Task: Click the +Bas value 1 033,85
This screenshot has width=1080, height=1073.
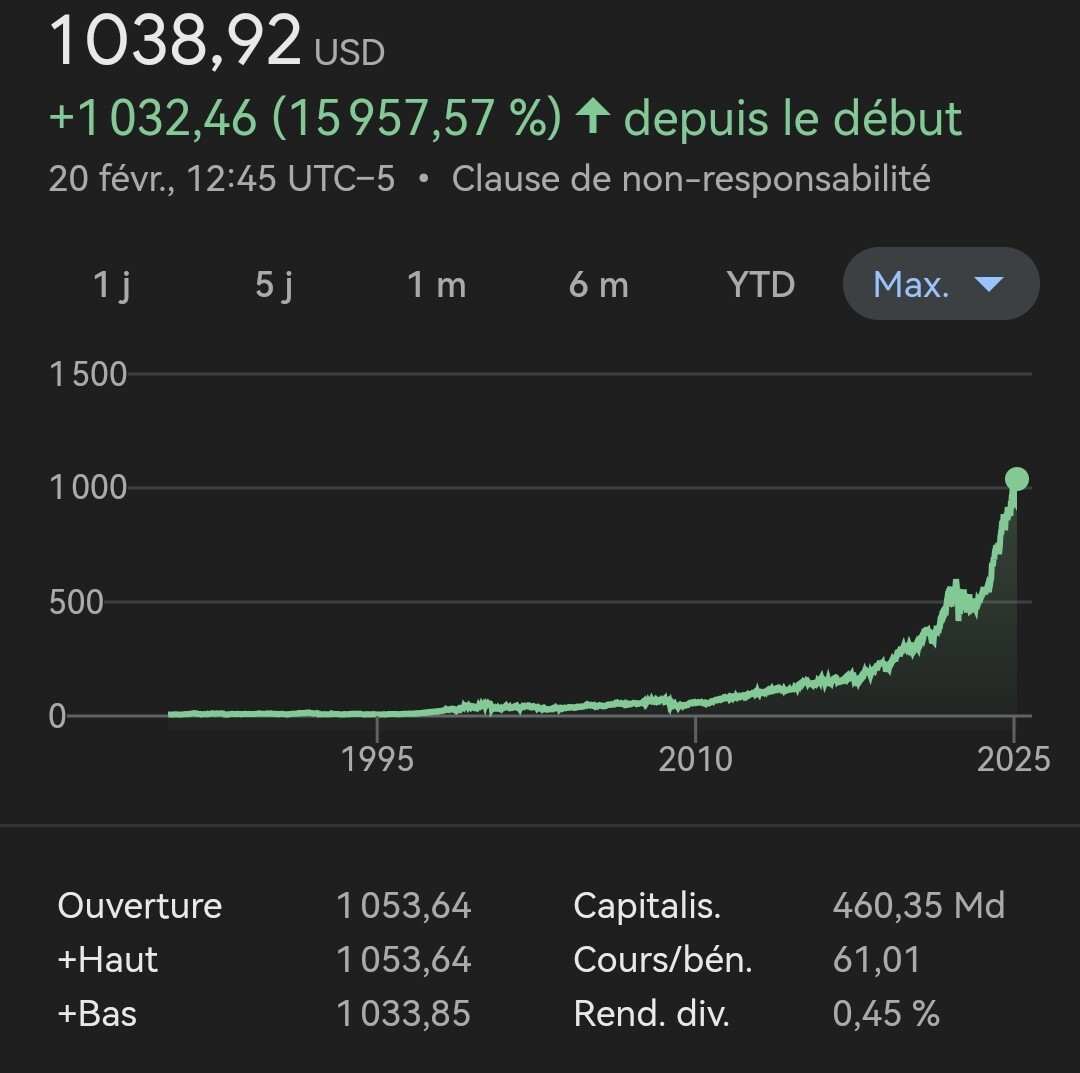Action: click(404, 1014)
